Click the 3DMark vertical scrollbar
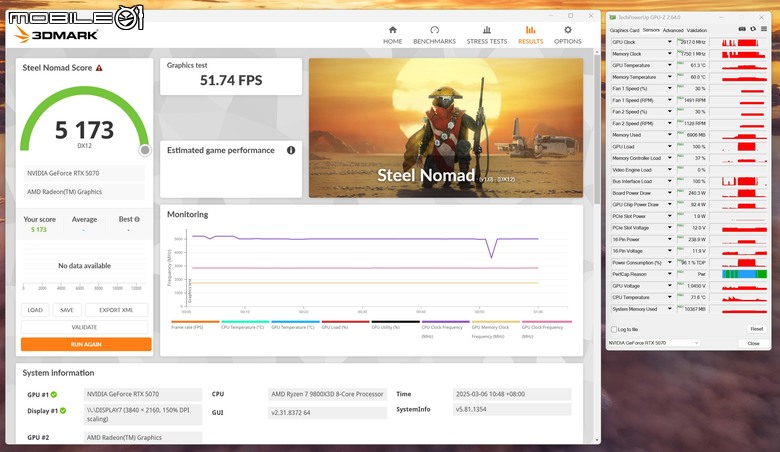This screenshot has height=452, width=780. [597, 129]
